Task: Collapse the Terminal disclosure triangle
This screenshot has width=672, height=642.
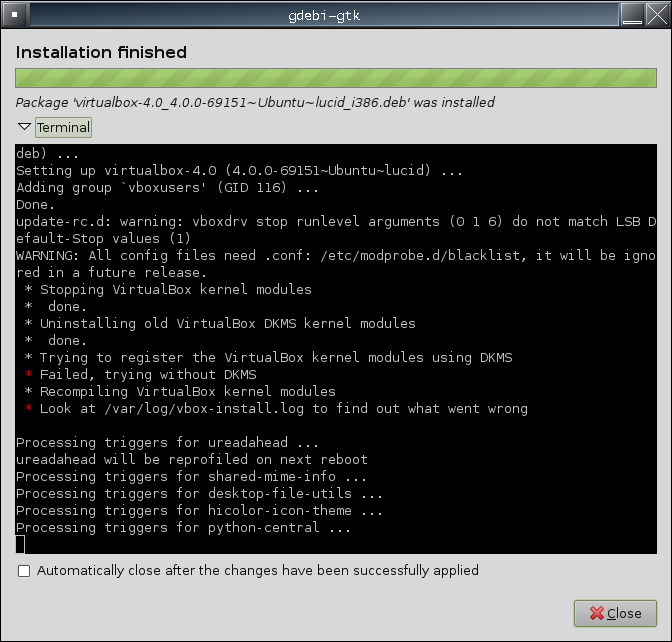Action: 23,127
